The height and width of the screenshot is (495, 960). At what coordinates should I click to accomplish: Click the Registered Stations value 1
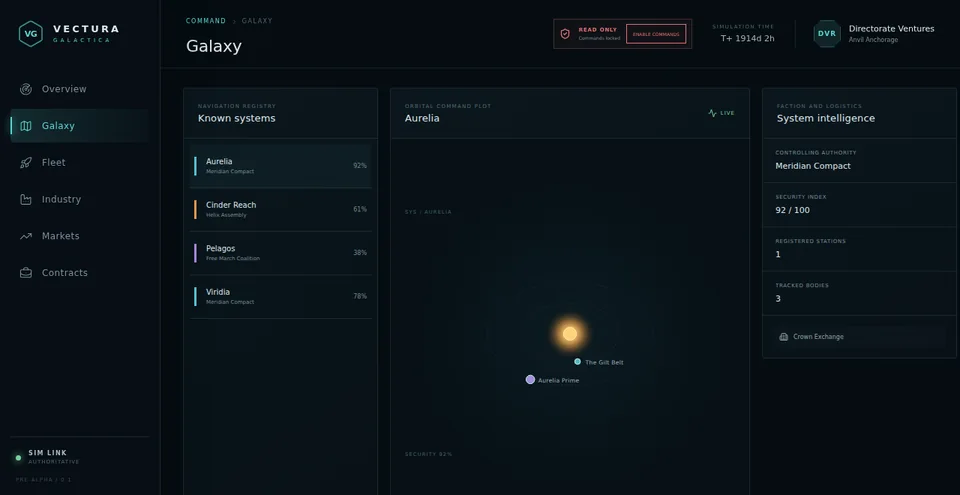tap(778, 255)
